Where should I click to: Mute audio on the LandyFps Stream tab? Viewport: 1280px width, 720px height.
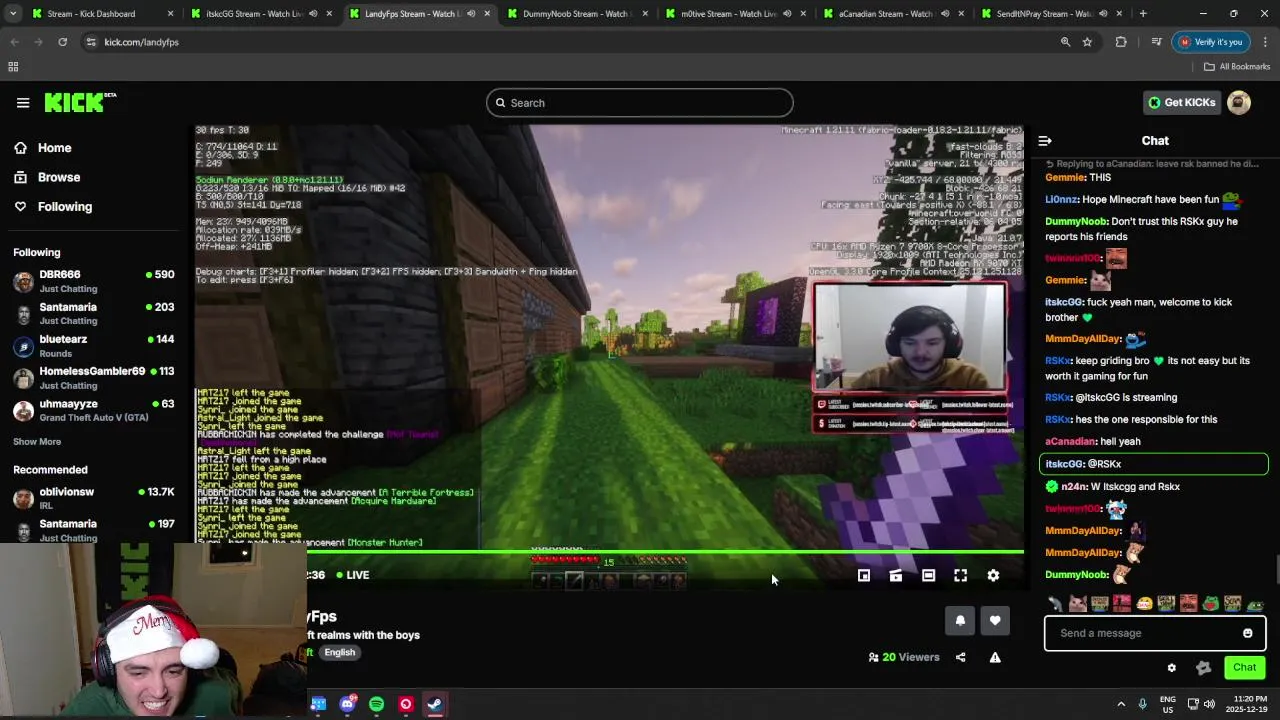pyautogui.click(x=471, y=14)
